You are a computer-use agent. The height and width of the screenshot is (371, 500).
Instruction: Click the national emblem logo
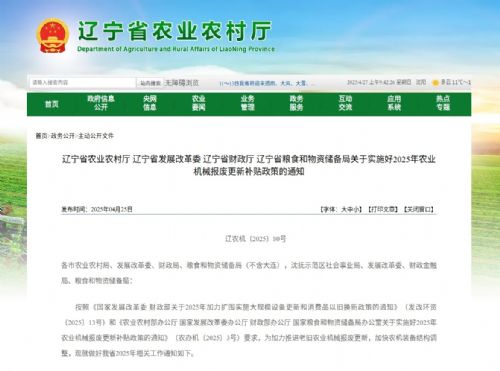pyautogui.click(x=52, y=36)
